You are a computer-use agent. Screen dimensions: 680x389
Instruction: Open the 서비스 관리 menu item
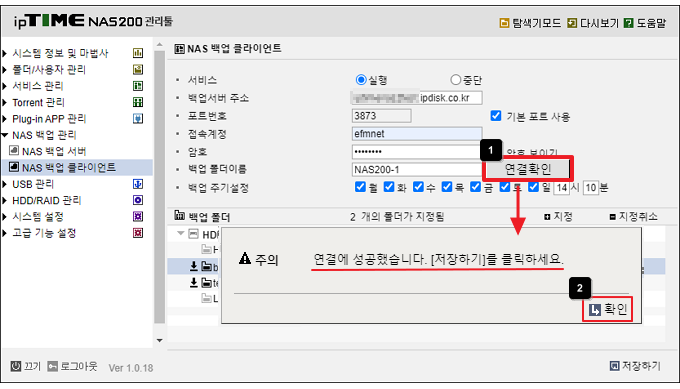point(38,86)
